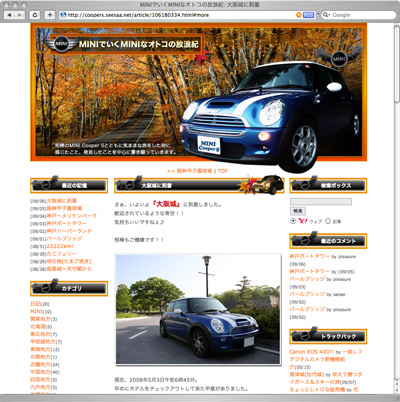Image resolution: width=400 pixels, height=402 pixels.
Task: Click the bat-winged MINI badge in banner
Action: pyautogui.click(x=339, y=58)
